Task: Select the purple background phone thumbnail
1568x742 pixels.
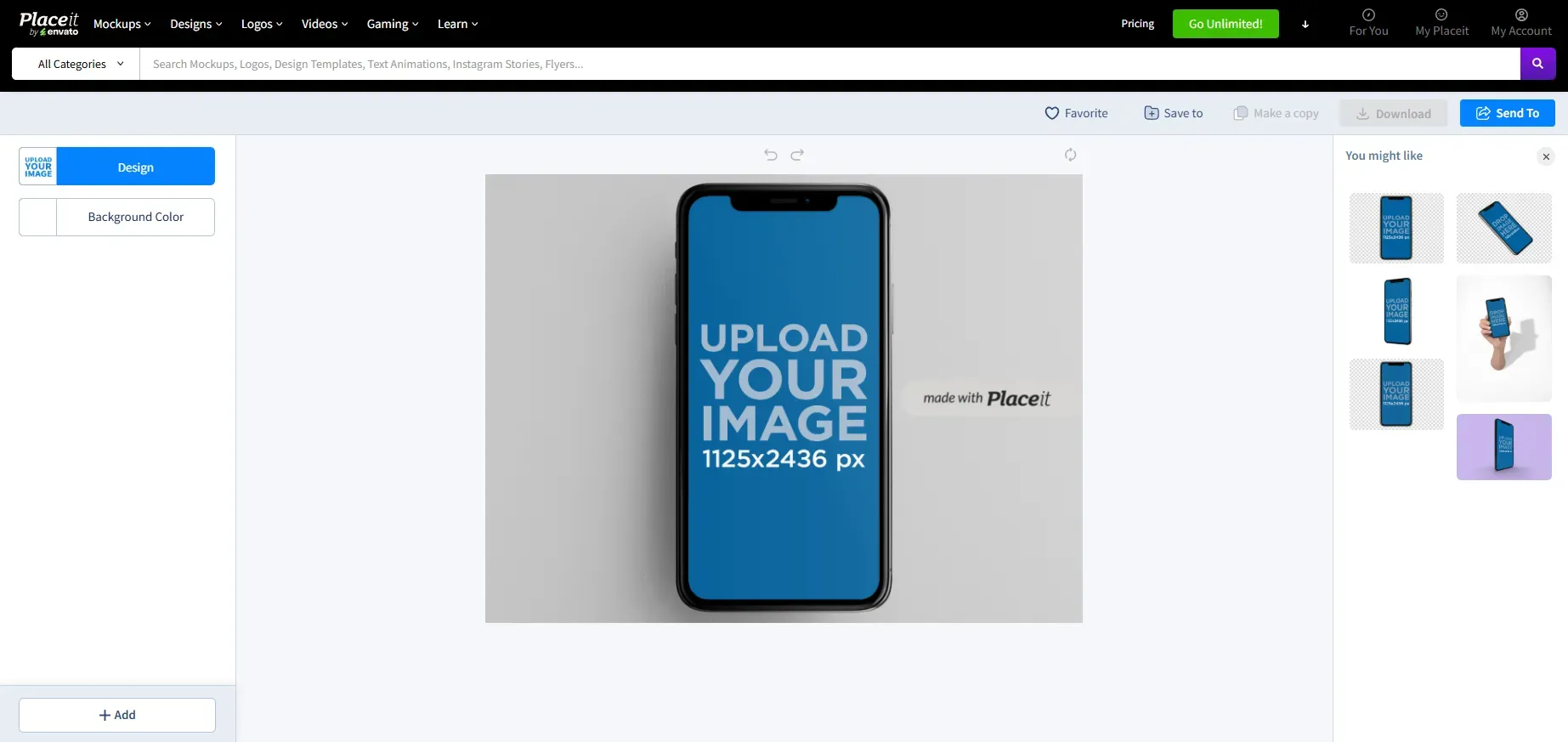Action: (1503, 447)
